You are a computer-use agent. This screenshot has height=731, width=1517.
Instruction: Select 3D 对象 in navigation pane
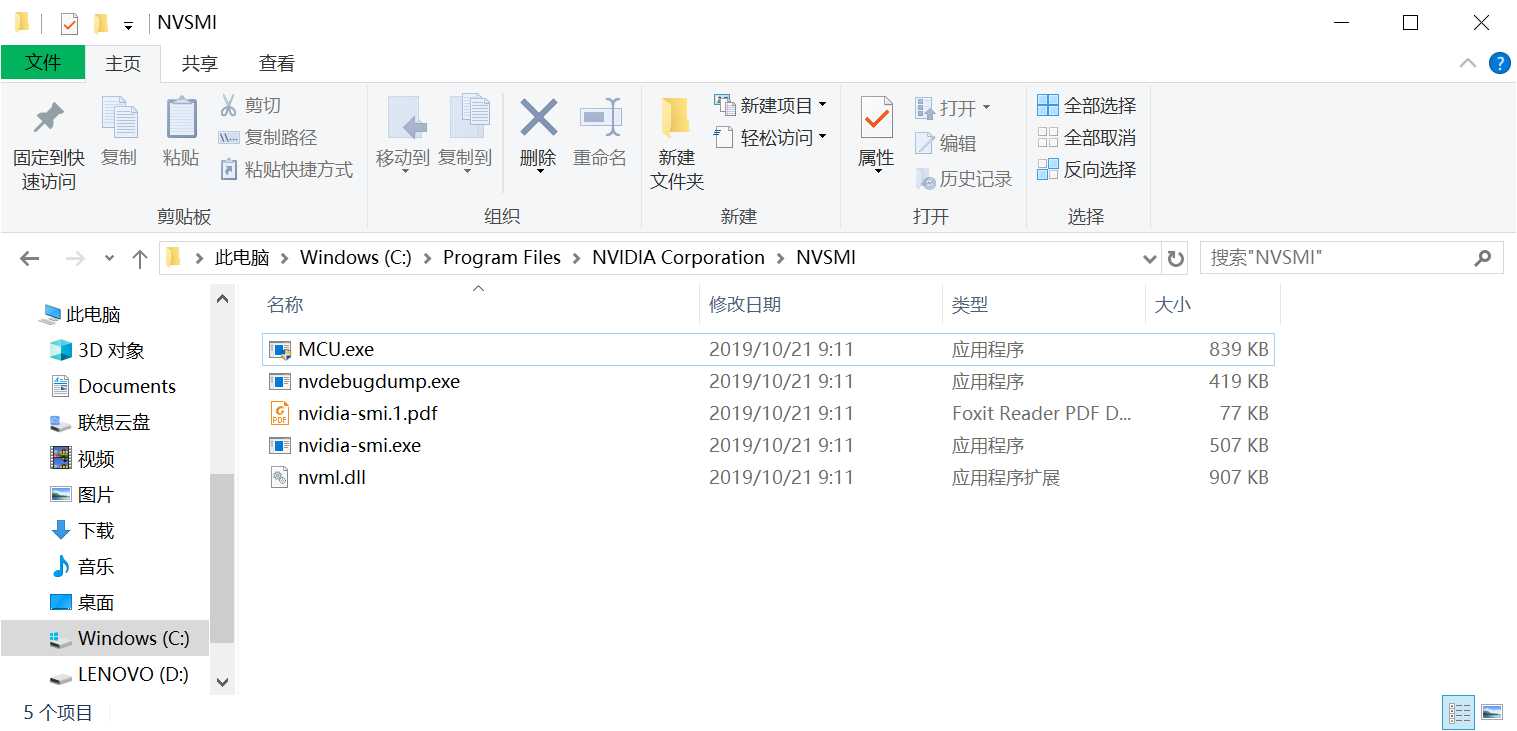coord(98,351)
